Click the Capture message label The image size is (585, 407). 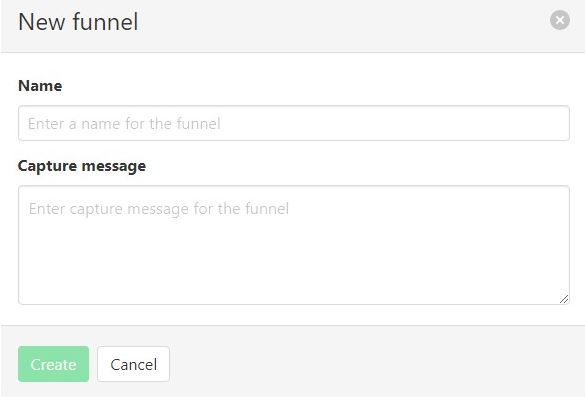(82, 166)
